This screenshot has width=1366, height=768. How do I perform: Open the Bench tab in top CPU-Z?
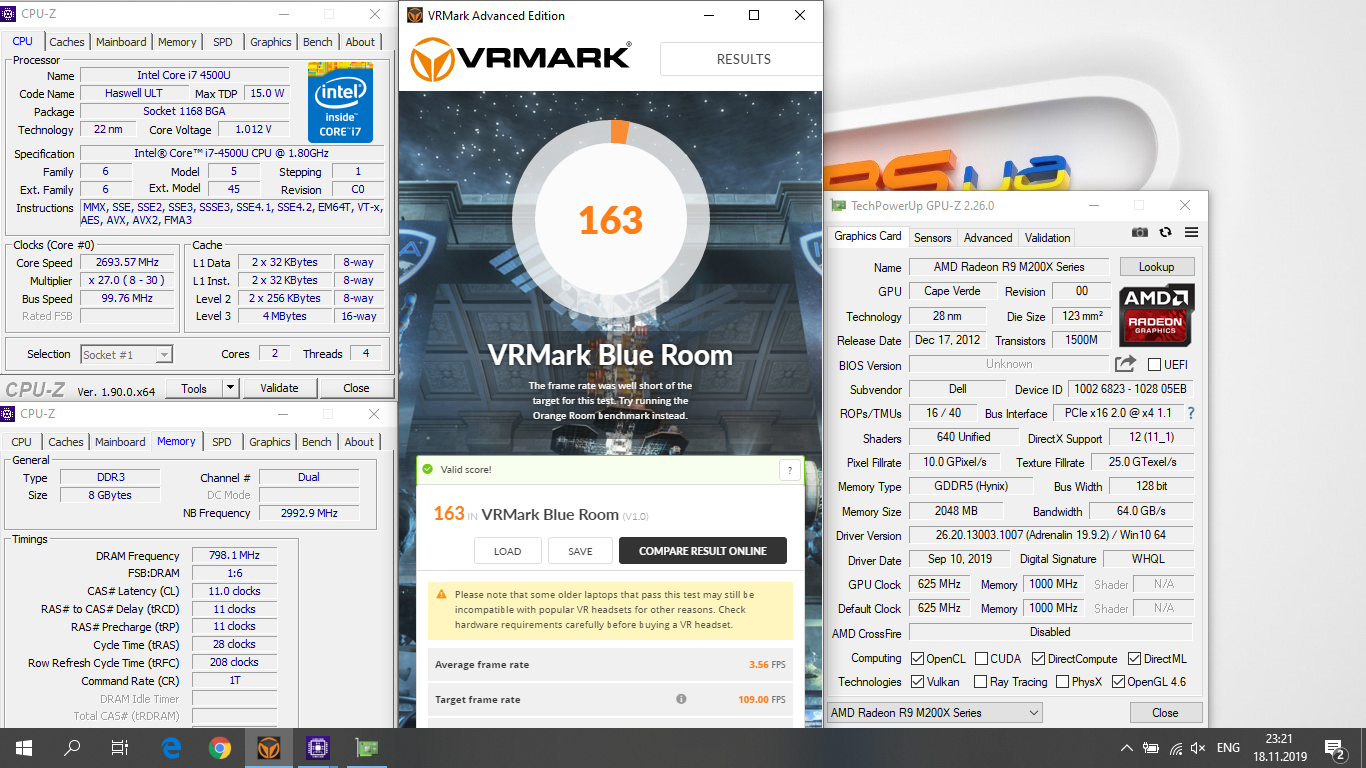tap(318, 42)
